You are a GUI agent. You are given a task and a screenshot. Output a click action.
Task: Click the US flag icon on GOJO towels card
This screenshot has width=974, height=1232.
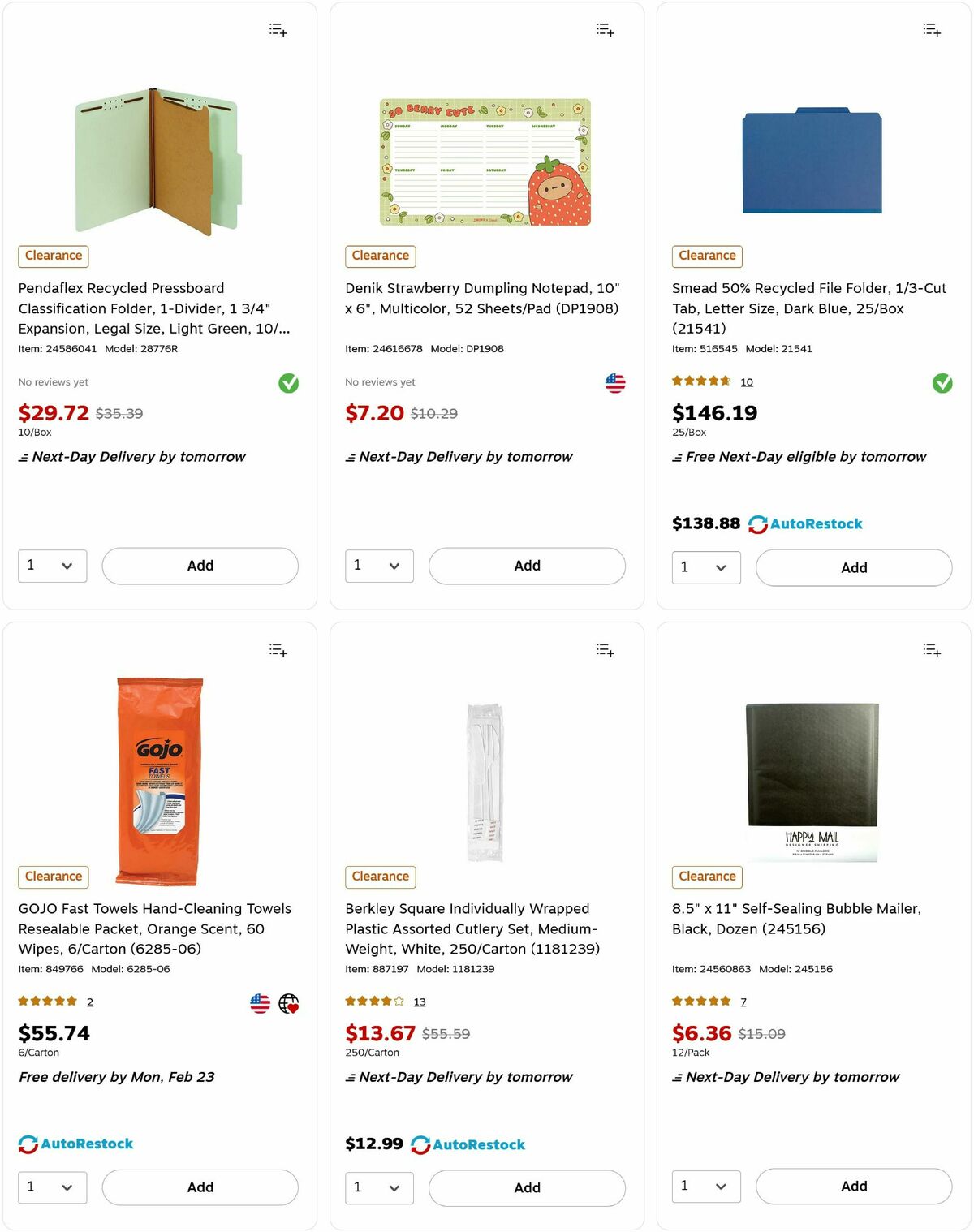point(260,1002)
